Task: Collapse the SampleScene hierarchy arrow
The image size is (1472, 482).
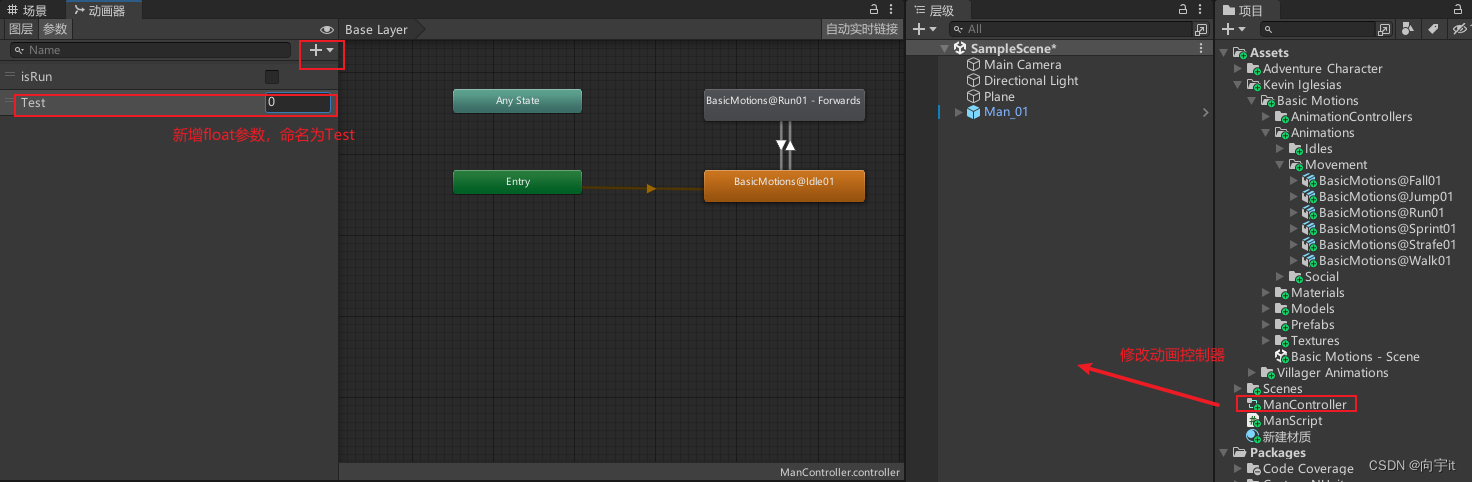Action: pyautogui.click(x=944, y=48)
